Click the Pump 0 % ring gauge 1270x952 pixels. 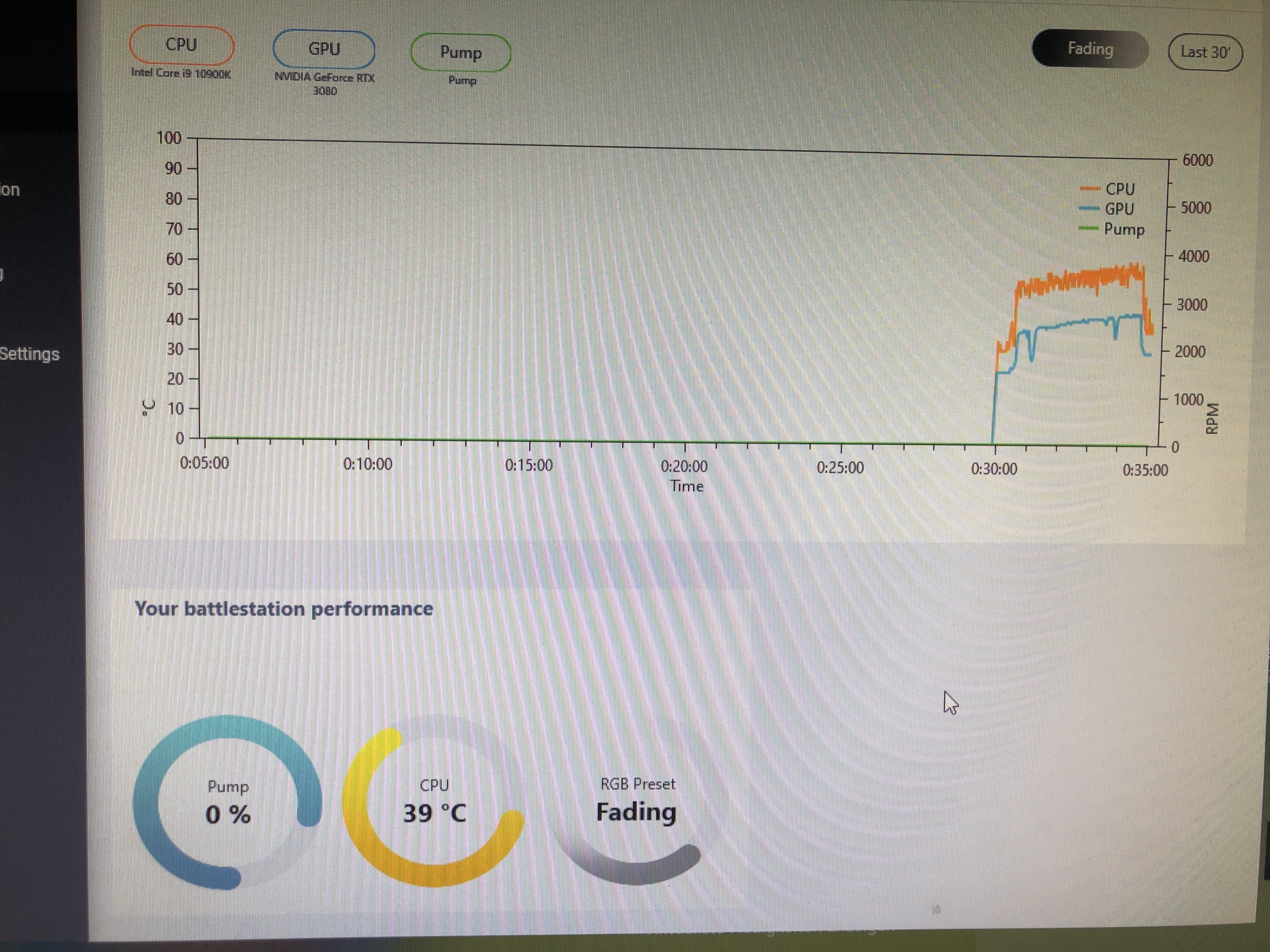(x=227, y=803)
